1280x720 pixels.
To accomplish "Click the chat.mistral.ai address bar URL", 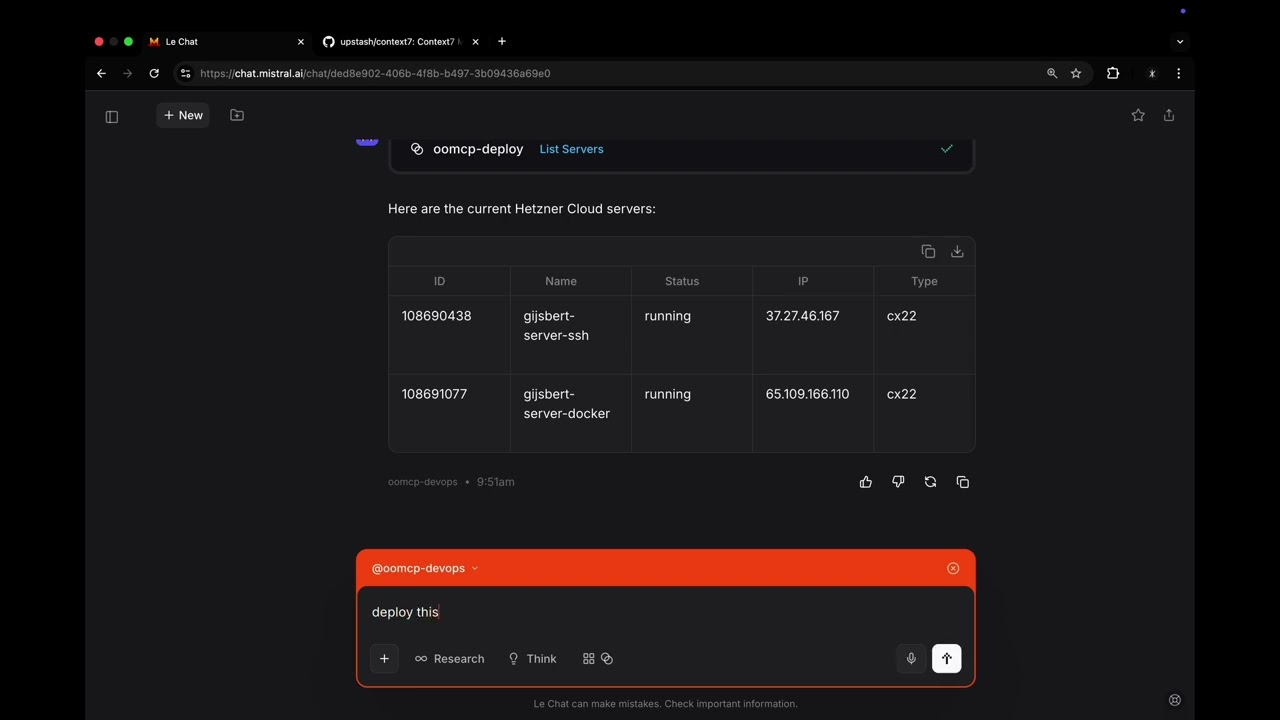I will point(375,73).
